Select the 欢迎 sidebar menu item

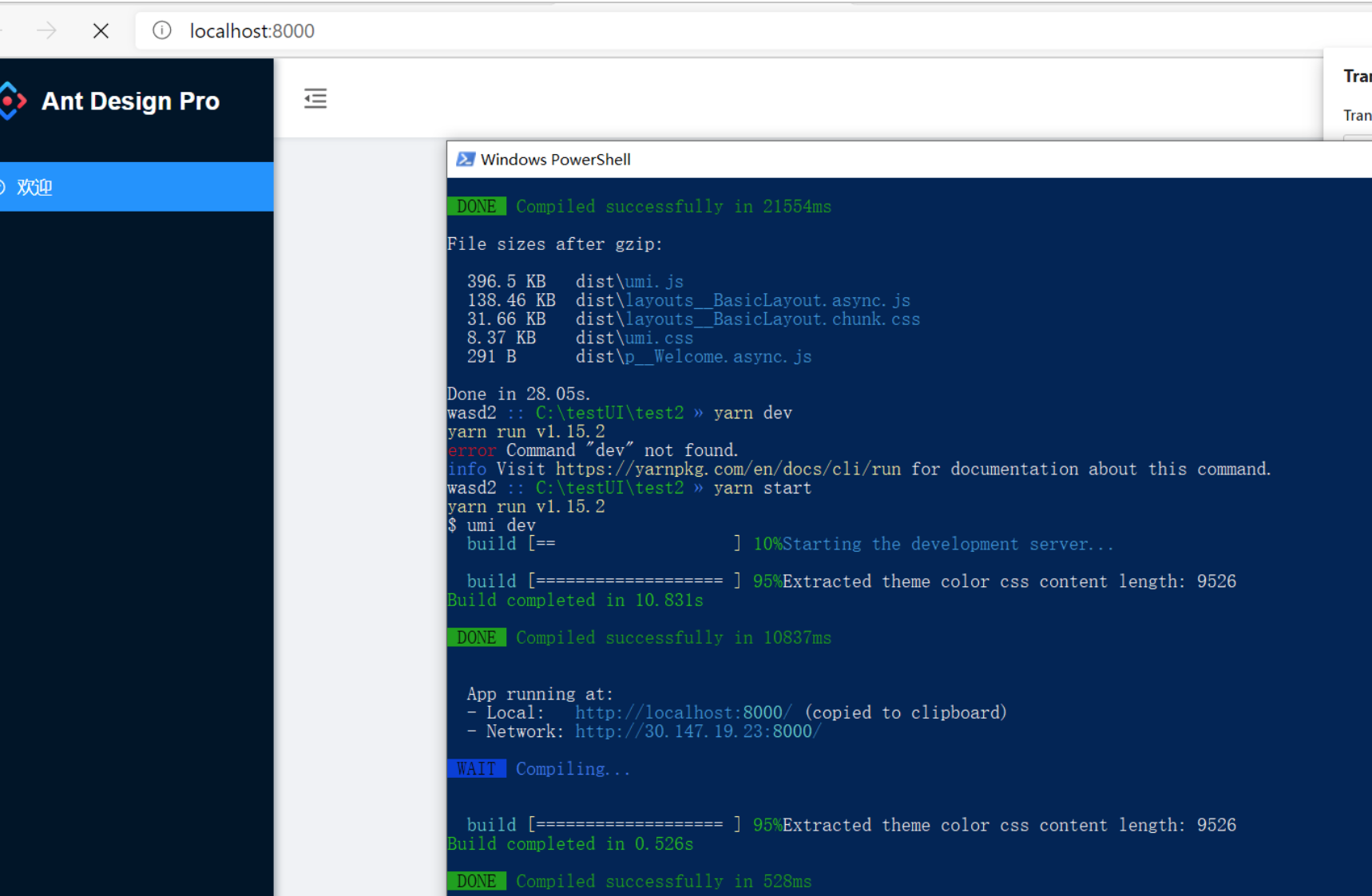tap(137, 187)
